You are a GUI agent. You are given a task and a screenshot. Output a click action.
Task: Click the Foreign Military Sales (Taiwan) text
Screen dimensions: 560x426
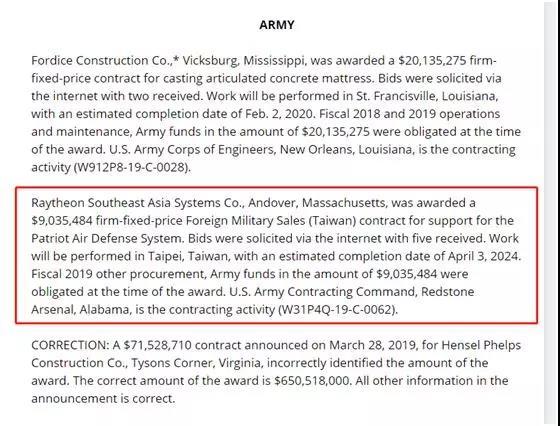click(x=271, y=221)
